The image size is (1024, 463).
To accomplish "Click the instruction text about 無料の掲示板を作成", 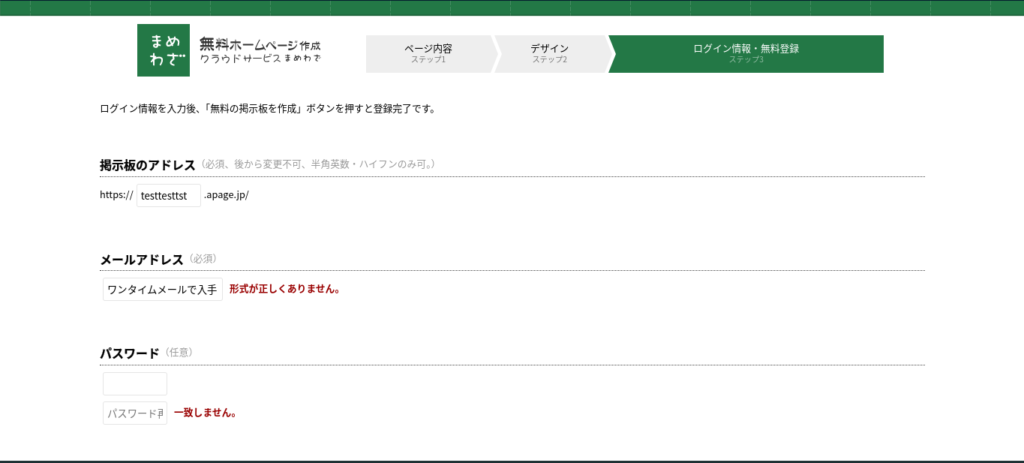I will pyautogui.click(x=268, y=109).
